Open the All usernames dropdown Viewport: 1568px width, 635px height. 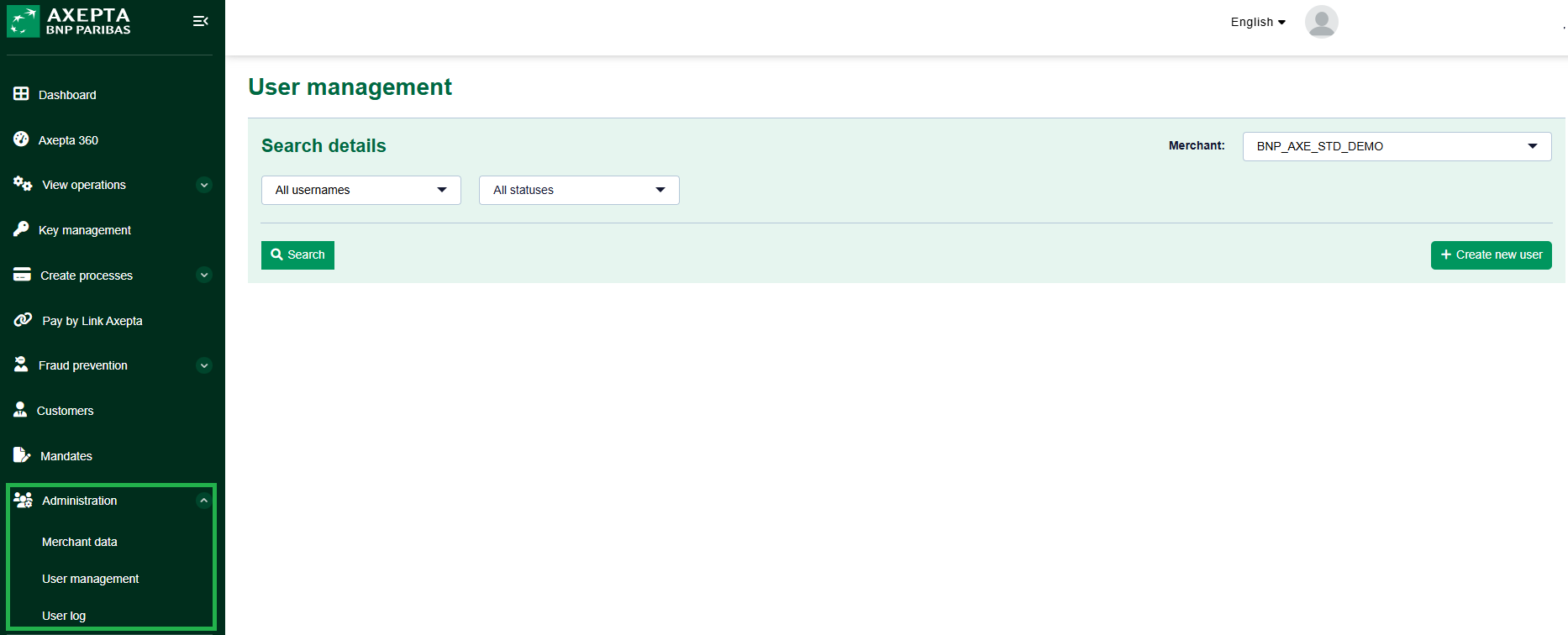[360, 190]
